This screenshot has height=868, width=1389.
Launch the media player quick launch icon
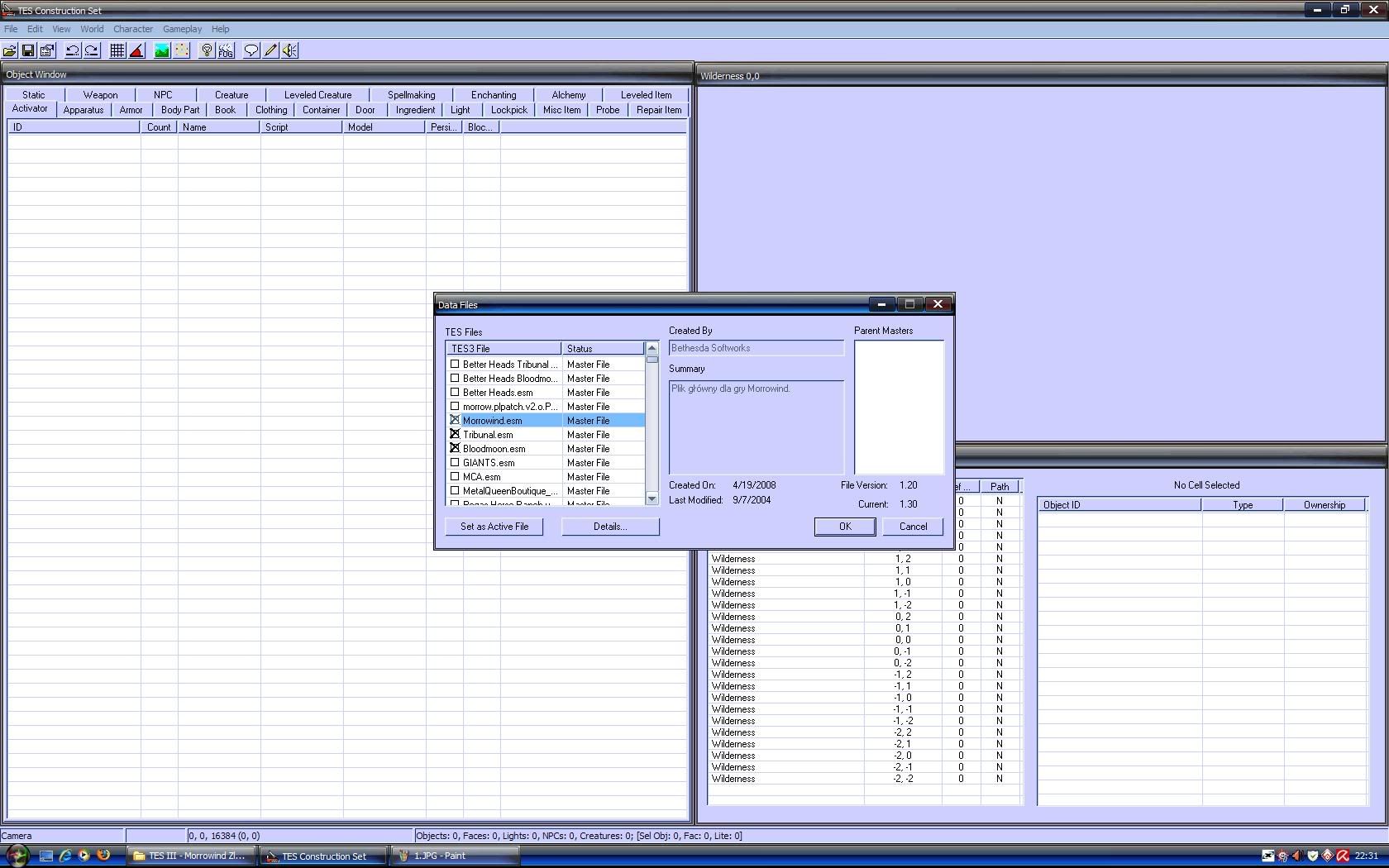click(84, 856)
